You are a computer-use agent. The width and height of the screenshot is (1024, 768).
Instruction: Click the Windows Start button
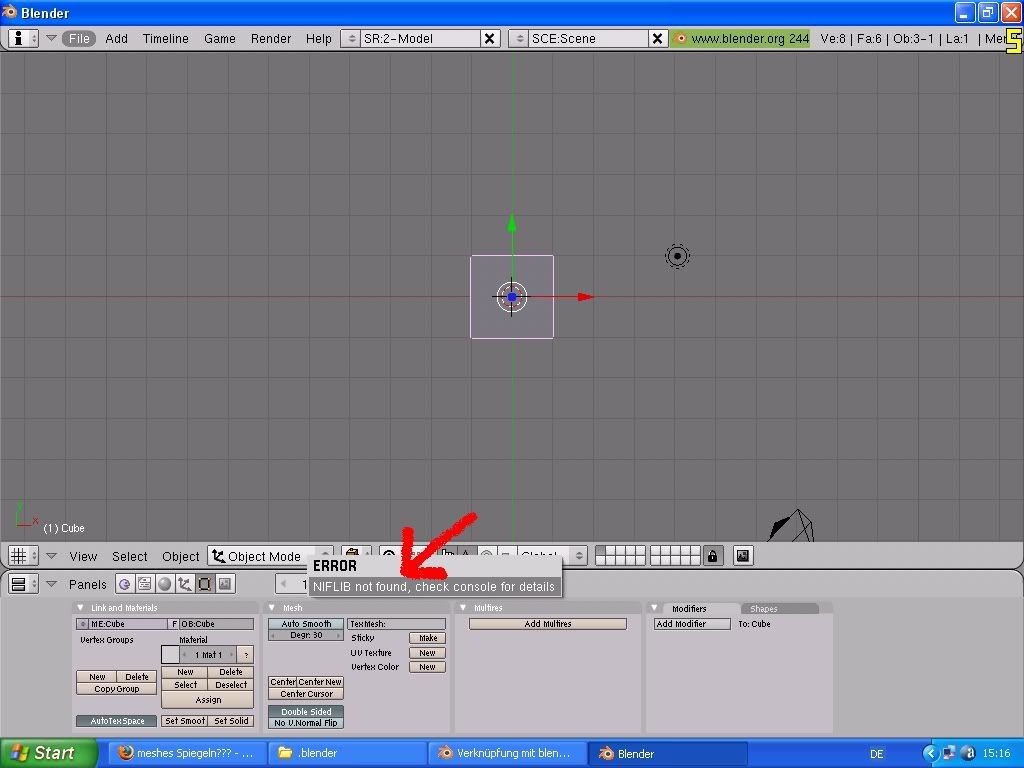coord(48,753)
